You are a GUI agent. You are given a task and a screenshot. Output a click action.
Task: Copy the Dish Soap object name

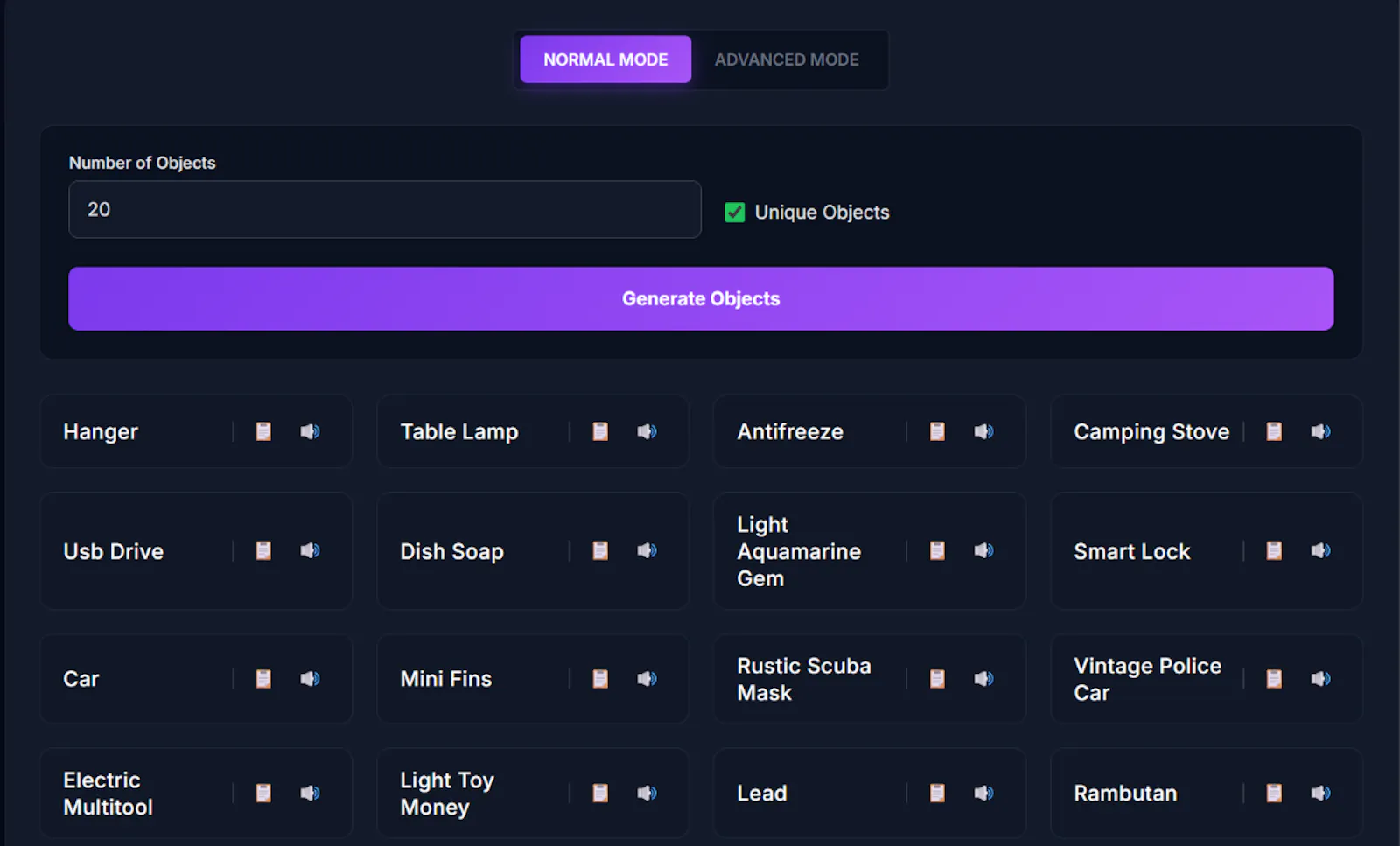pyautogui.click(x=600, y=550)
